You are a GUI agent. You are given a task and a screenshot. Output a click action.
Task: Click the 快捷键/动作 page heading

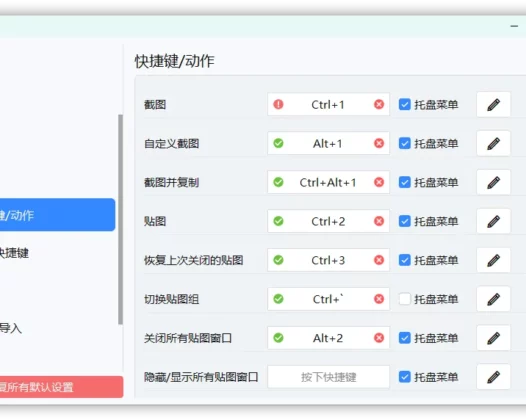pyautogui.click(x=174, y=61)
